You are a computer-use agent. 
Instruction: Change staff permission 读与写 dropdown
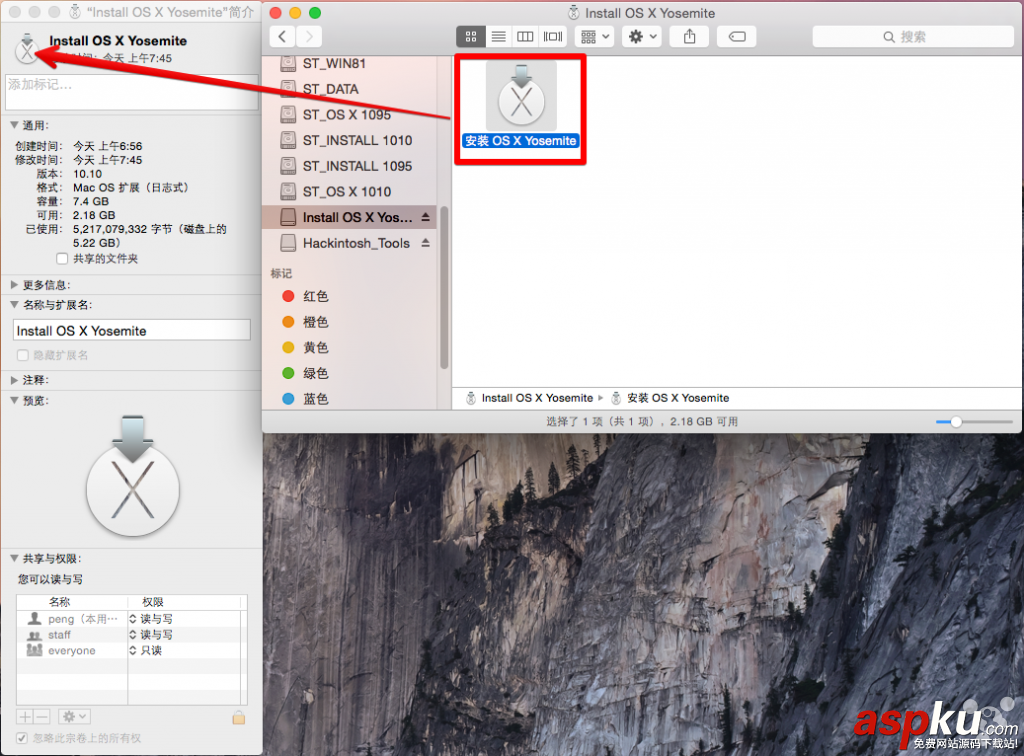click(152, 635)
